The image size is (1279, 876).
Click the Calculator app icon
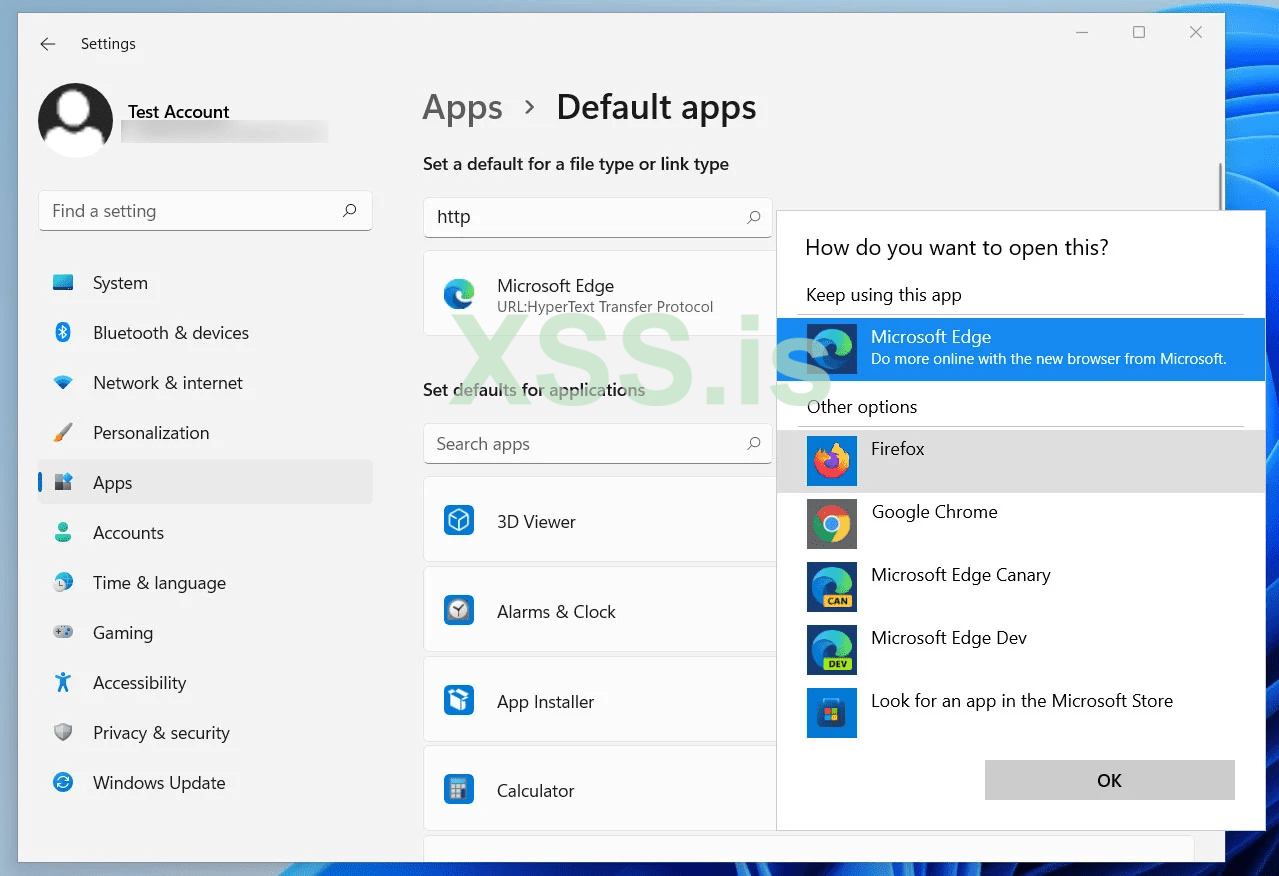pyautogui.click(x=459, y=790)
